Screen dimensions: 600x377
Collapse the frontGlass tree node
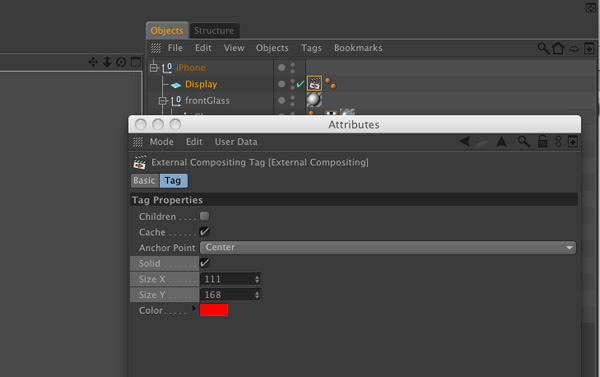pyautogui.click(x=163, y=101)
